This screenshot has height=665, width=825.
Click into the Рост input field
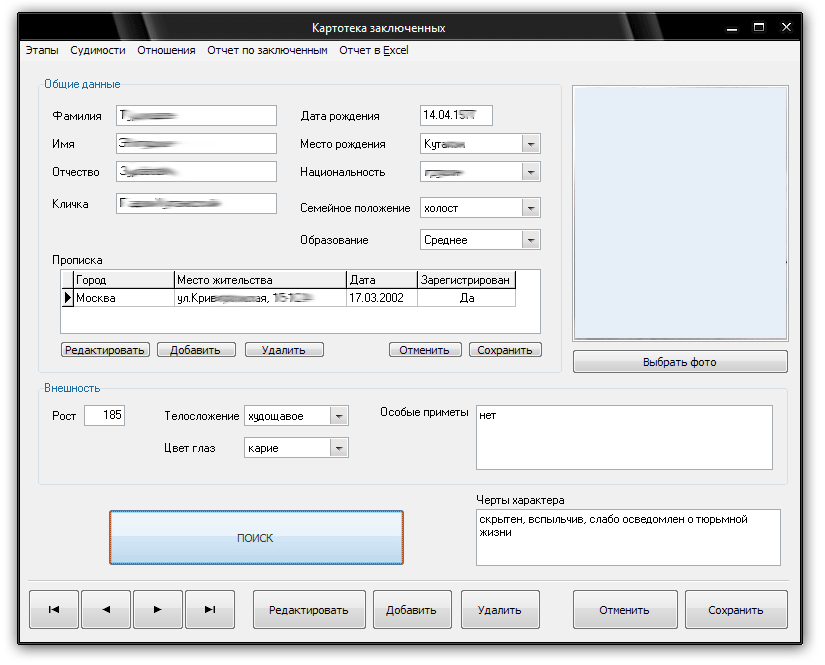(105, 415)
